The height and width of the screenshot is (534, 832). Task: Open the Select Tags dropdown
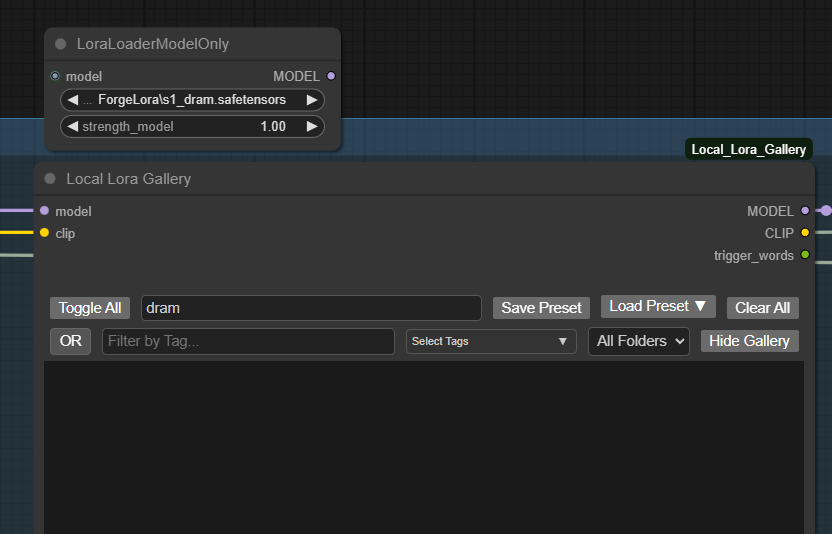(x=491, y=341)
